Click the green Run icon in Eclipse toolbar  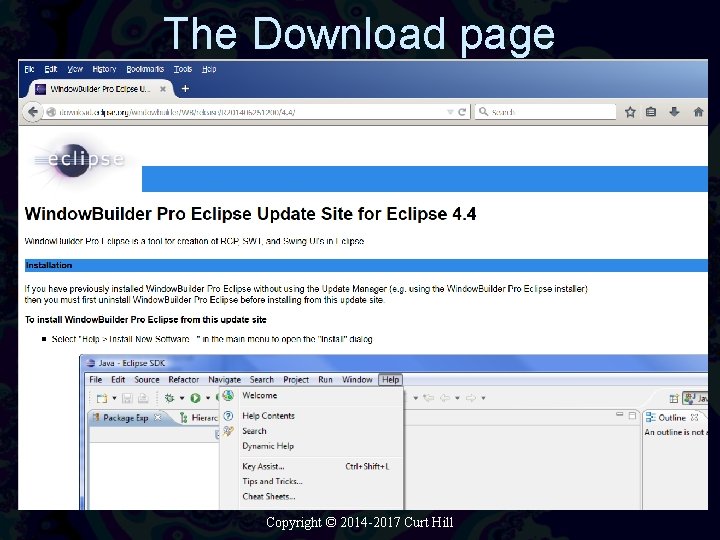tap(195, 398)
